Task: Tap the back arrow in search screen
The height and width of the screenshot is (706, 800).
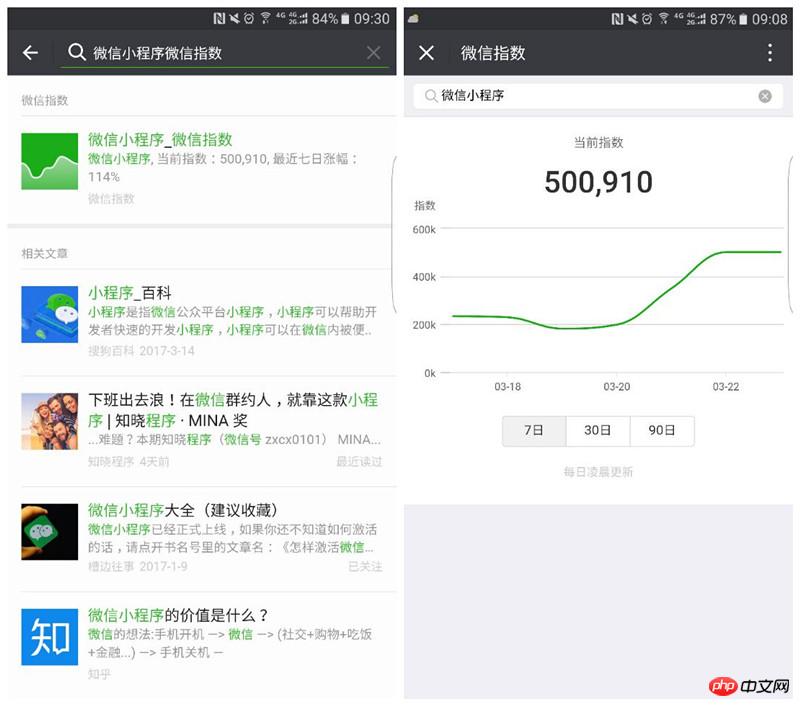Action: [x=31, y=53]
